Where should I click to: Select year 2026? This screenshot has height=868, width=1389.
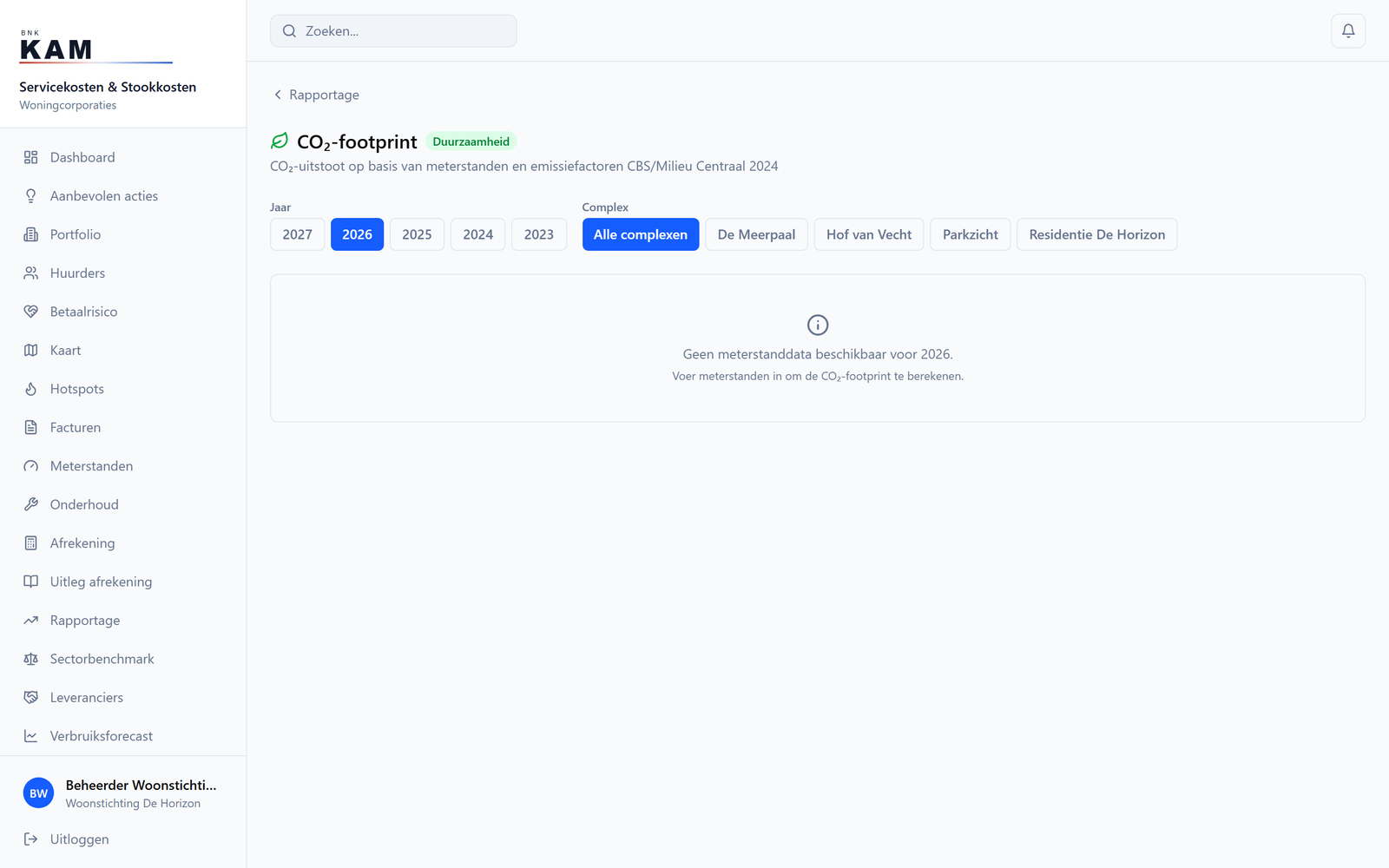357,234
